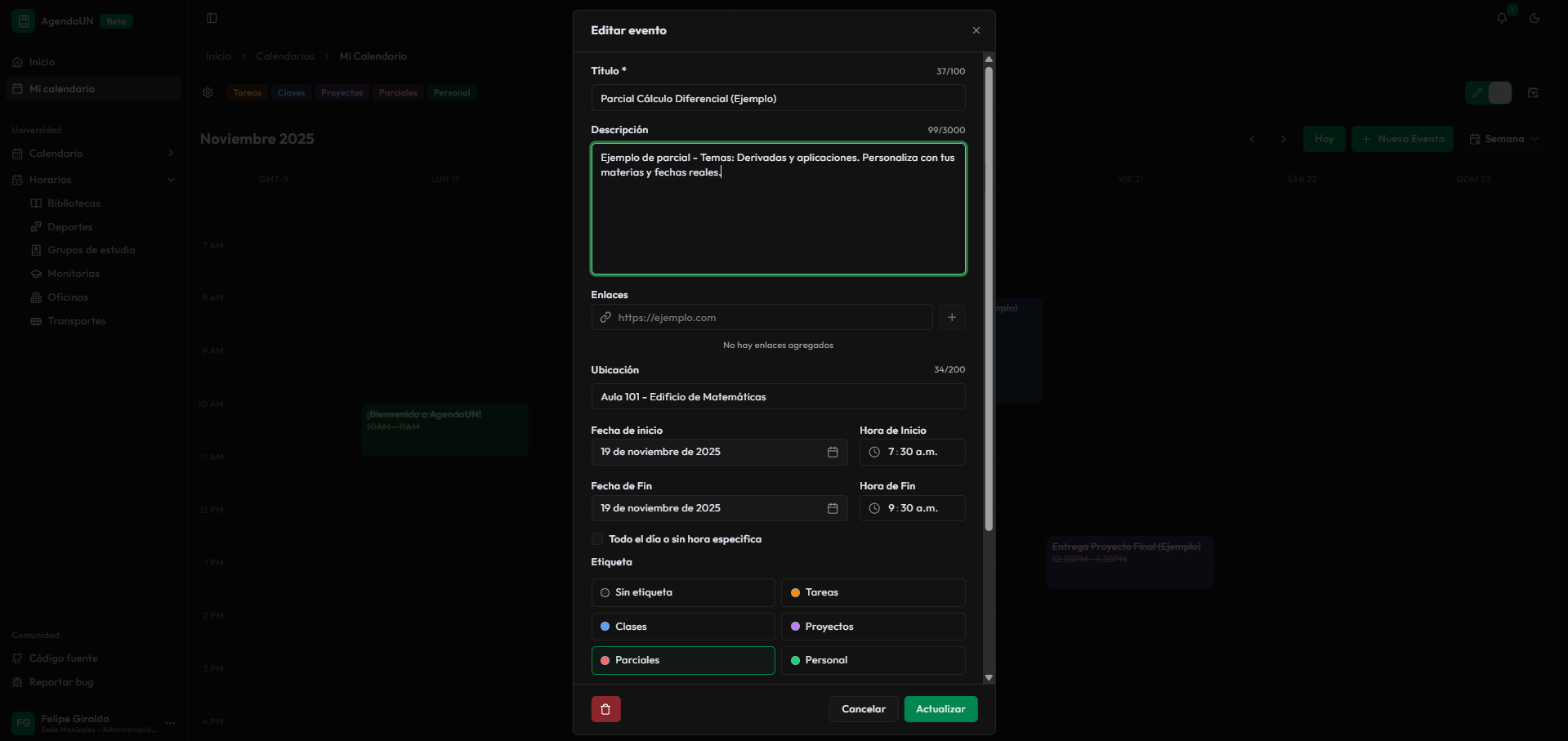The height and width of the screenshot is (741, 1568).
Task: Click Cancelar button
Action: 864,709
